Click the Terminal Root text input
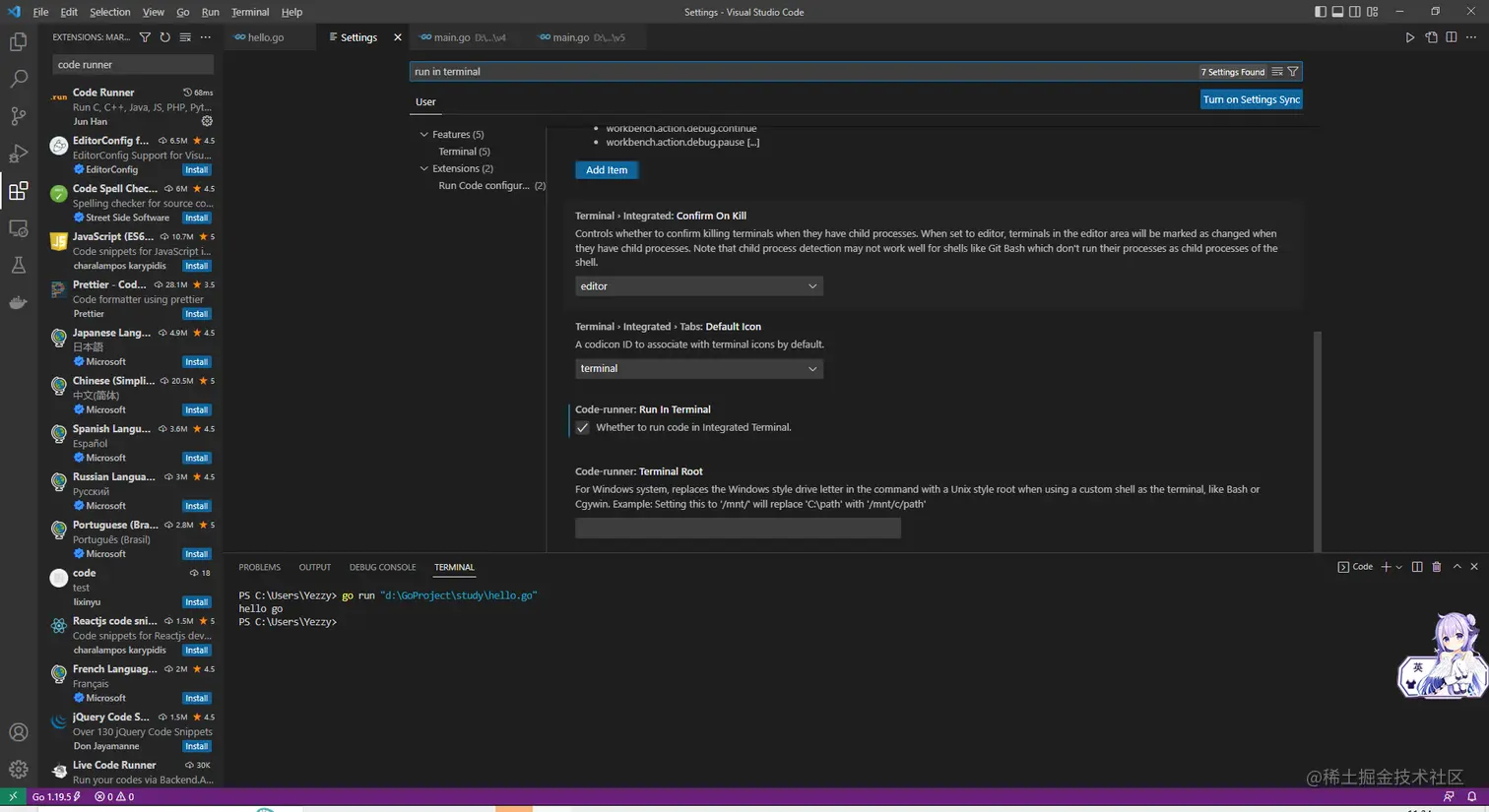1489x812 pixels. (x=738, y=529)
